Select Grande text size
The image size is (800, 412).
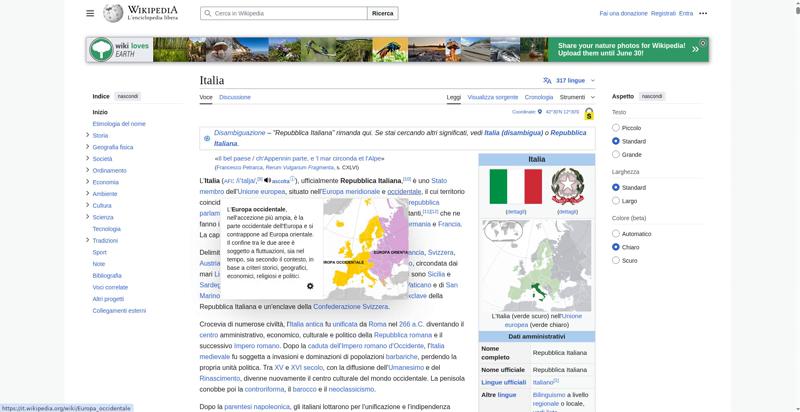[x=616, y=154]
